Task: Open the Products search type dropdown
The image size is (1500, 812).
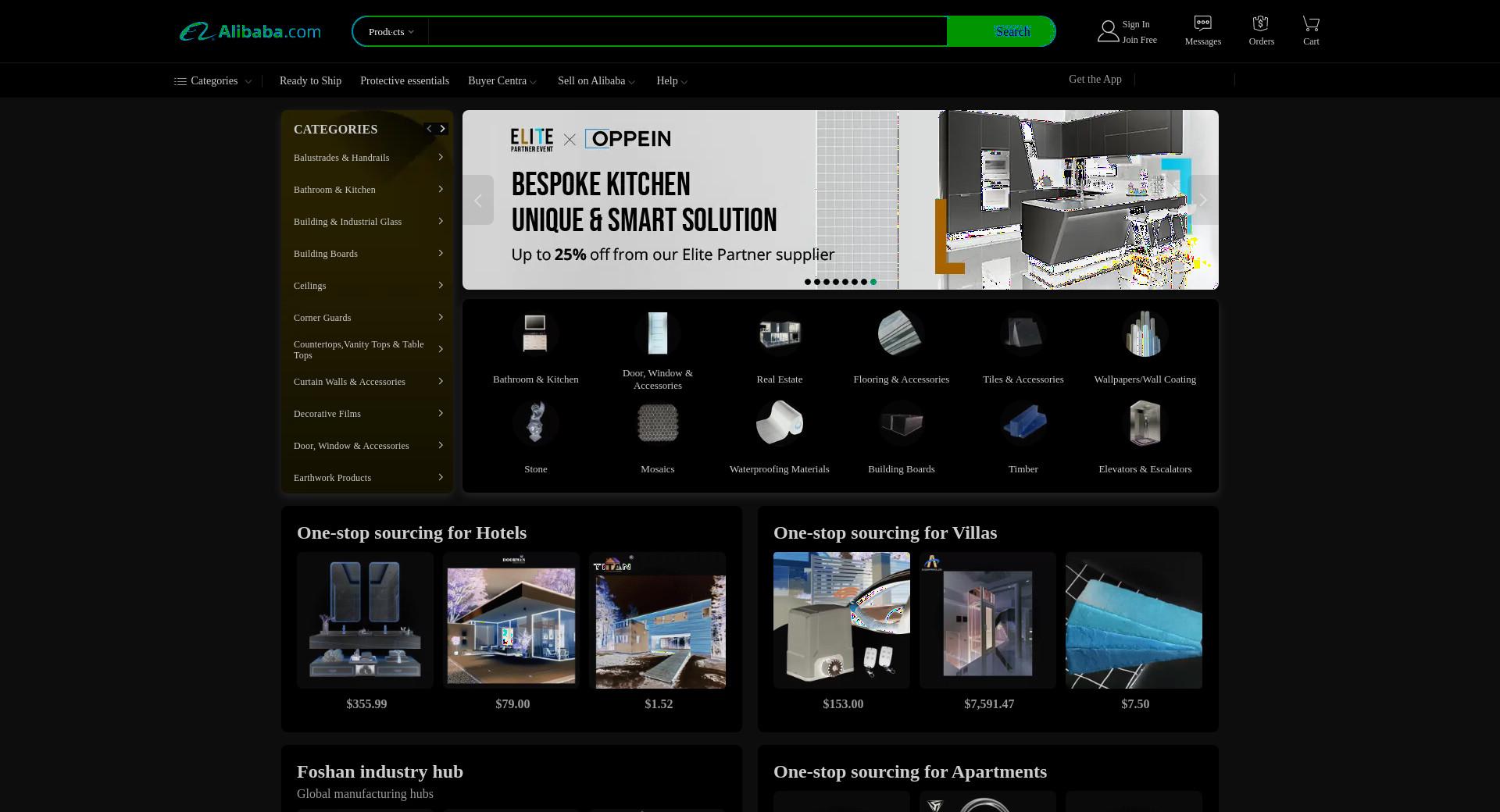Action: (x=391, y=32)
